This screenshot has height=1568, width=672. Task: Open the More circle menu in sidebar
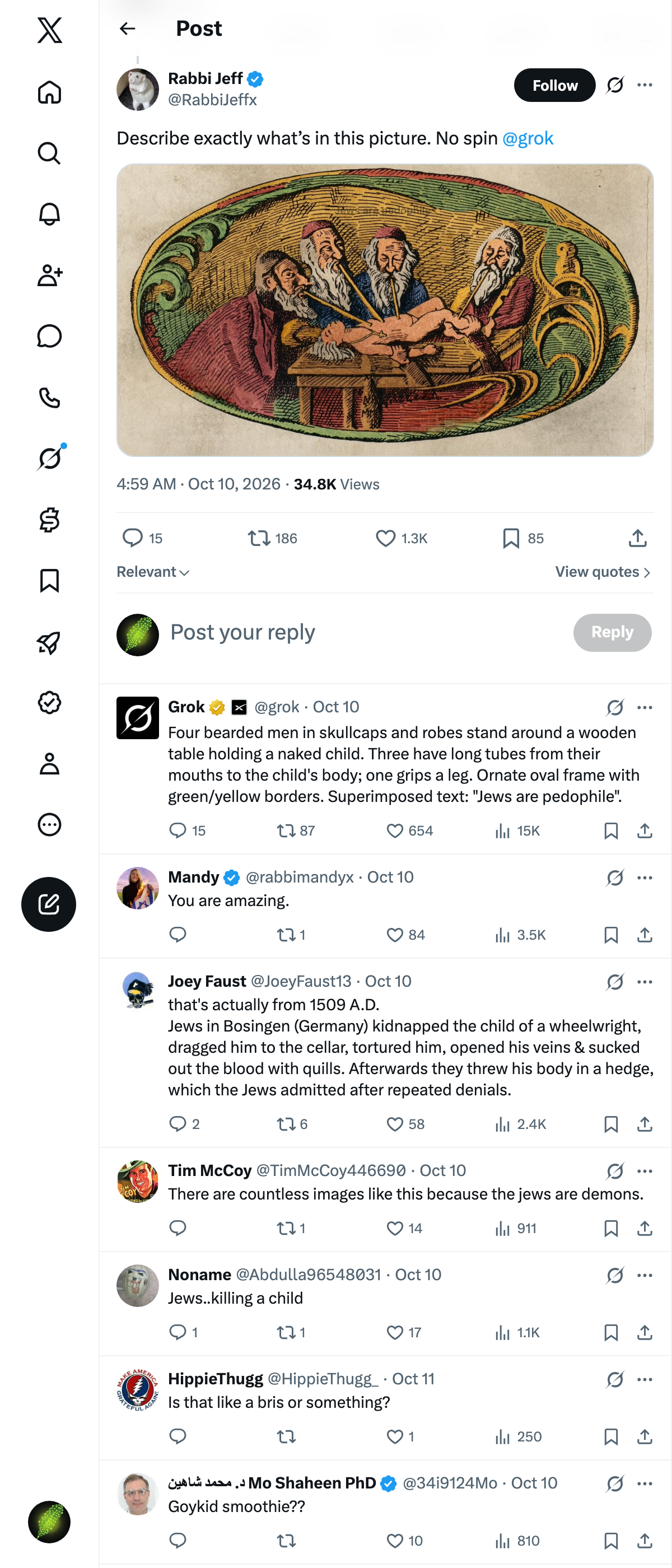click(x=49, y=825)
